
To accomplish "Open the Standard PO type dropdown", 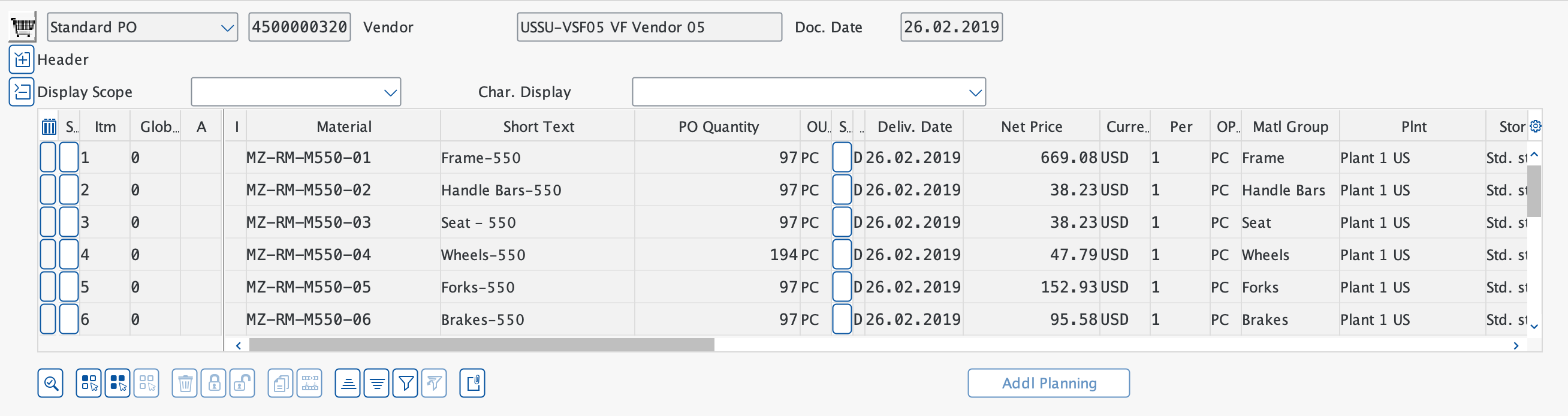I will pyautogui.click(x=227, y=28).
